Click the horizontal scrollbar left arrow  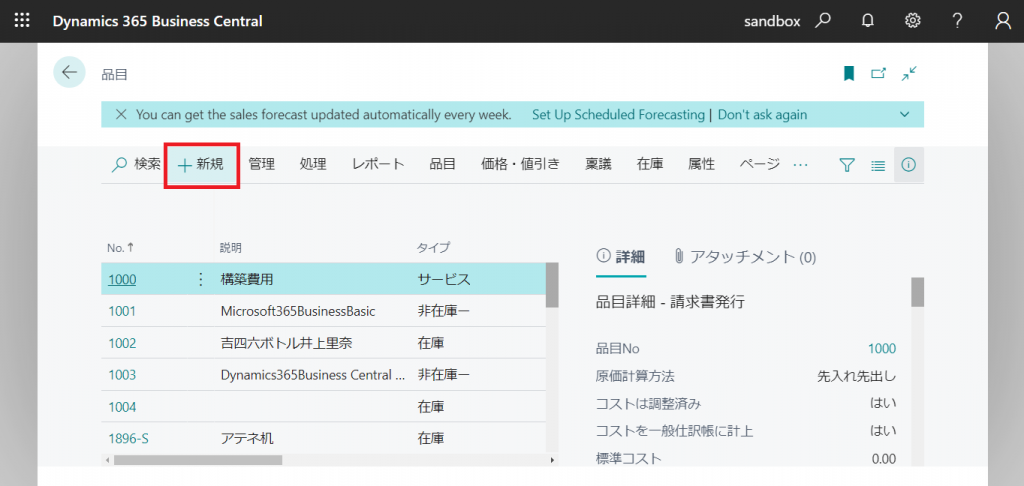[x=107, y=460]
